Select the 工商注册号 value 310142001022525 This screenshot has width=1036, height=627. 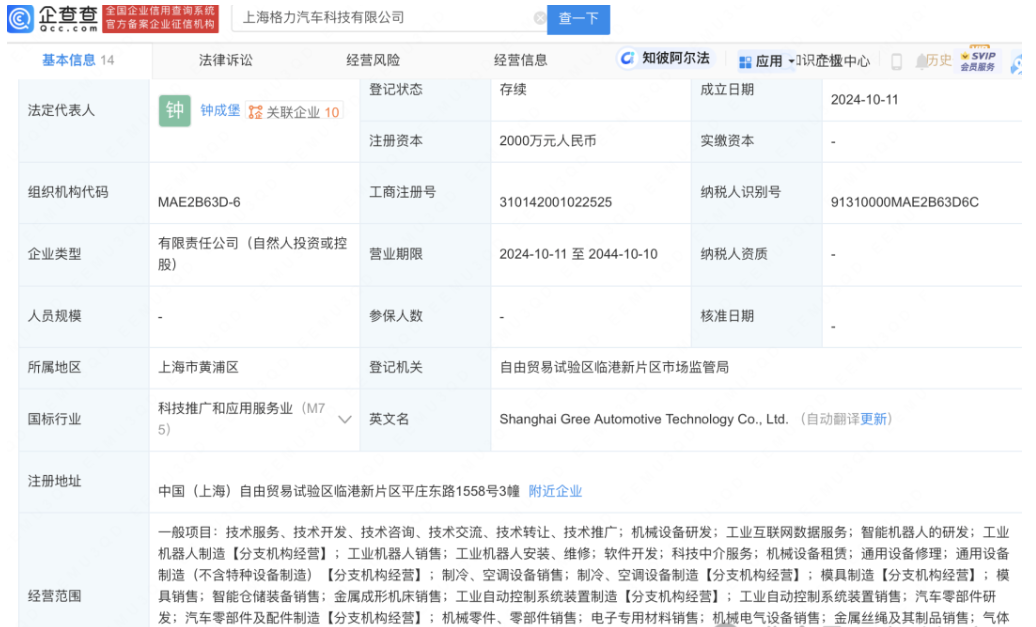coord(556,202)
